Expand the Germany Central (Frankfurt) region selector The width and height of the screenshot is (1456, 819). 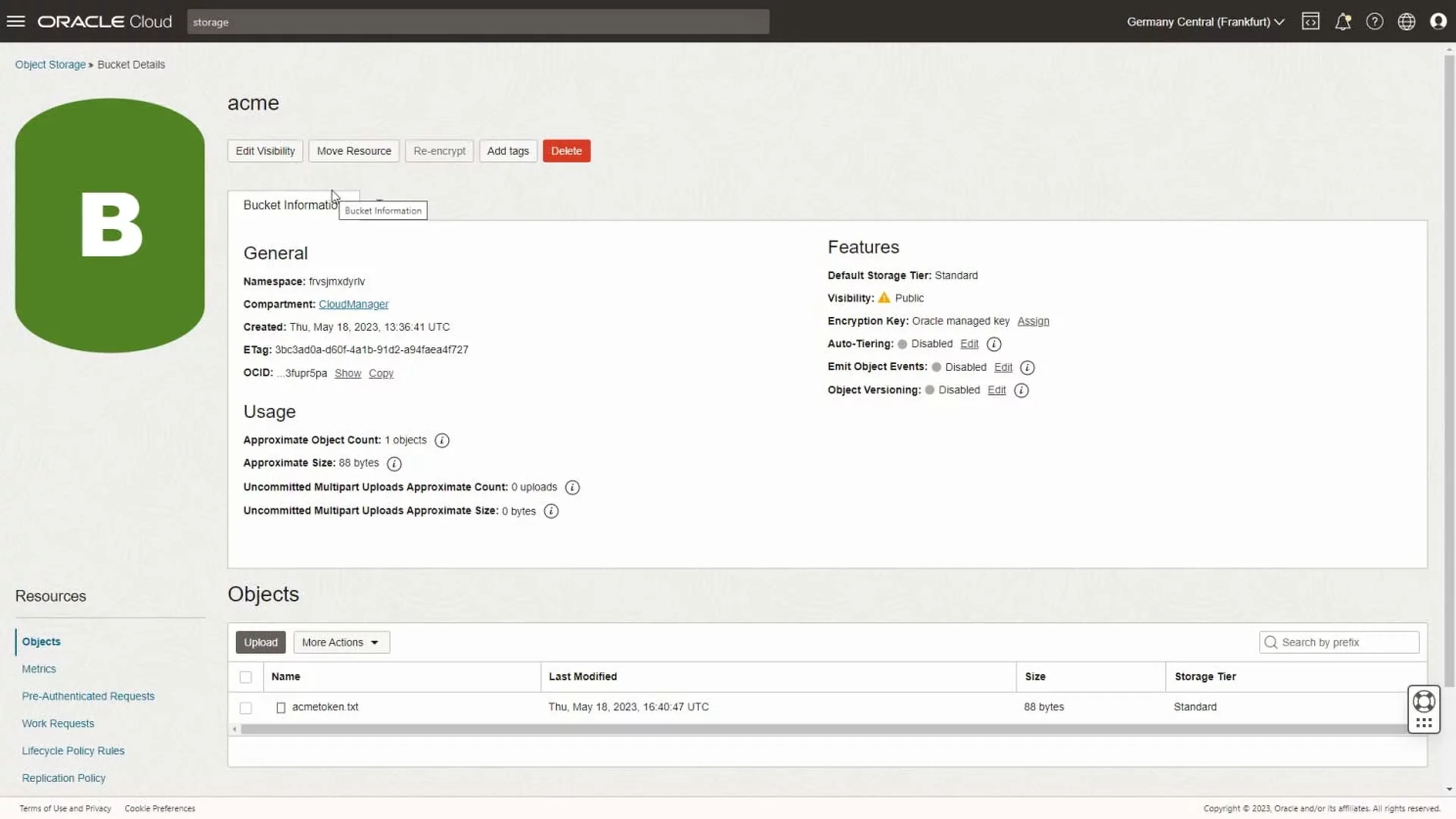(1205, 22)
